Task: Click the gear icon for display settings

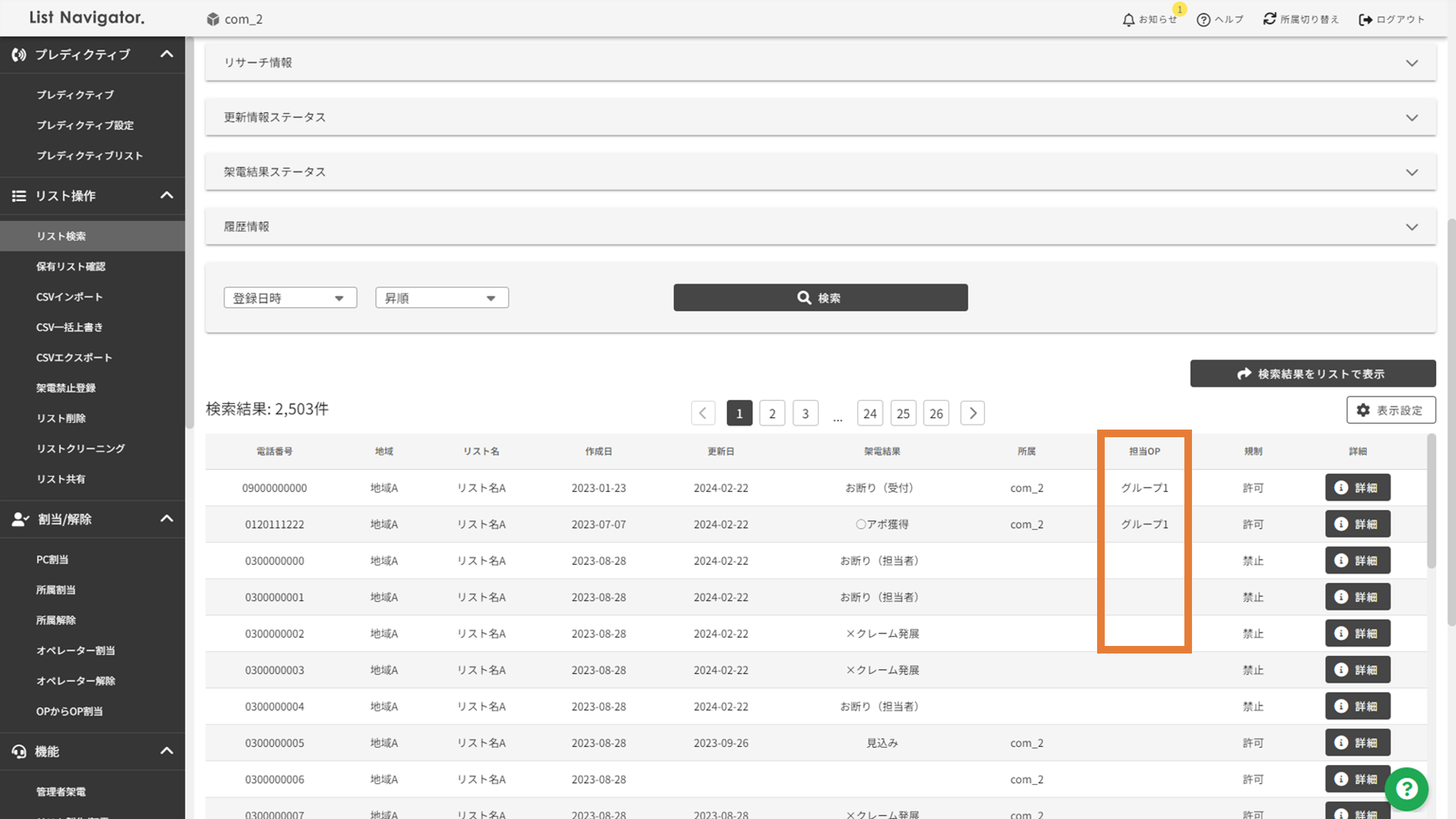Action: (x=1363, y=411)
